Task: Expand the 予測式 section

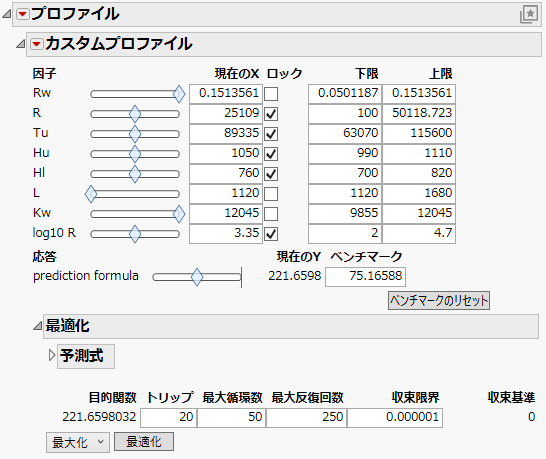Action: tap(52, 356)
